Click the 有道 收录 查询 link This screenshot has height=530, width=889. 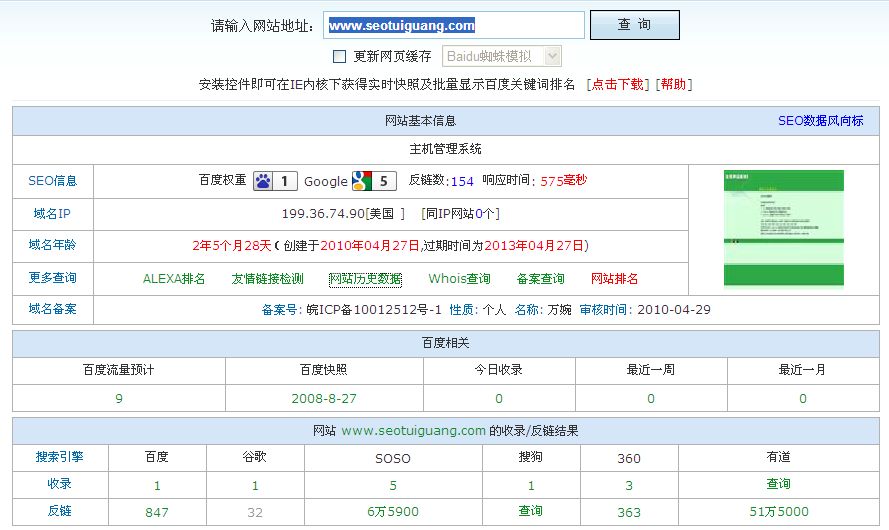(x=778, y=484)
